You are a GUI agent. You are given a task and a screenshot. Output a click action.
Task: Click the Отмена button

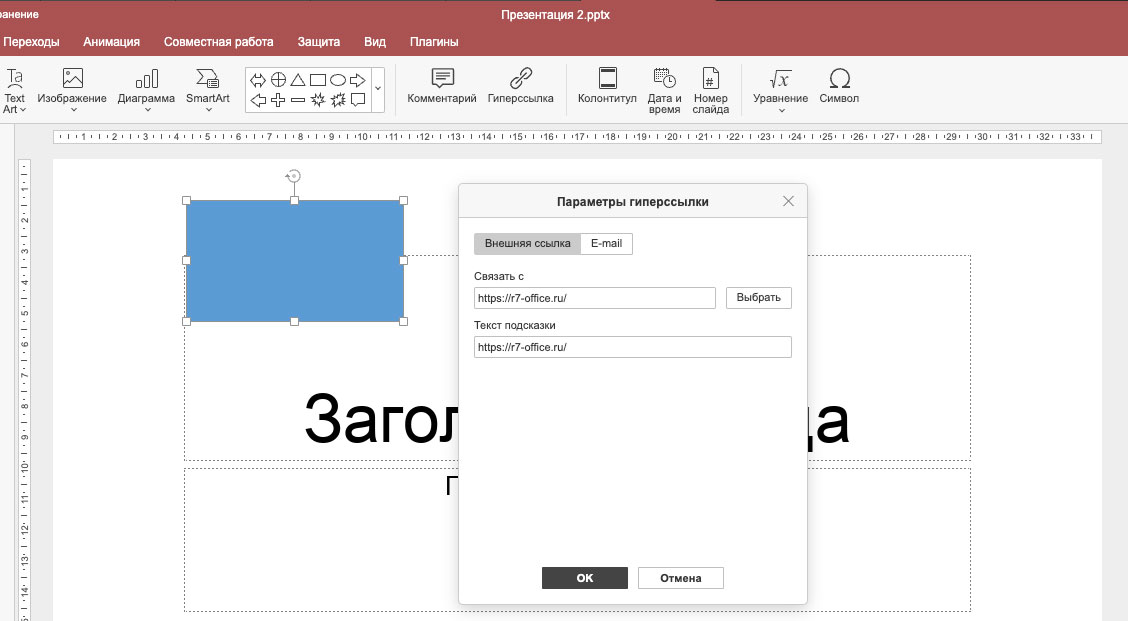pyautogui.click(x=681, y=578)
